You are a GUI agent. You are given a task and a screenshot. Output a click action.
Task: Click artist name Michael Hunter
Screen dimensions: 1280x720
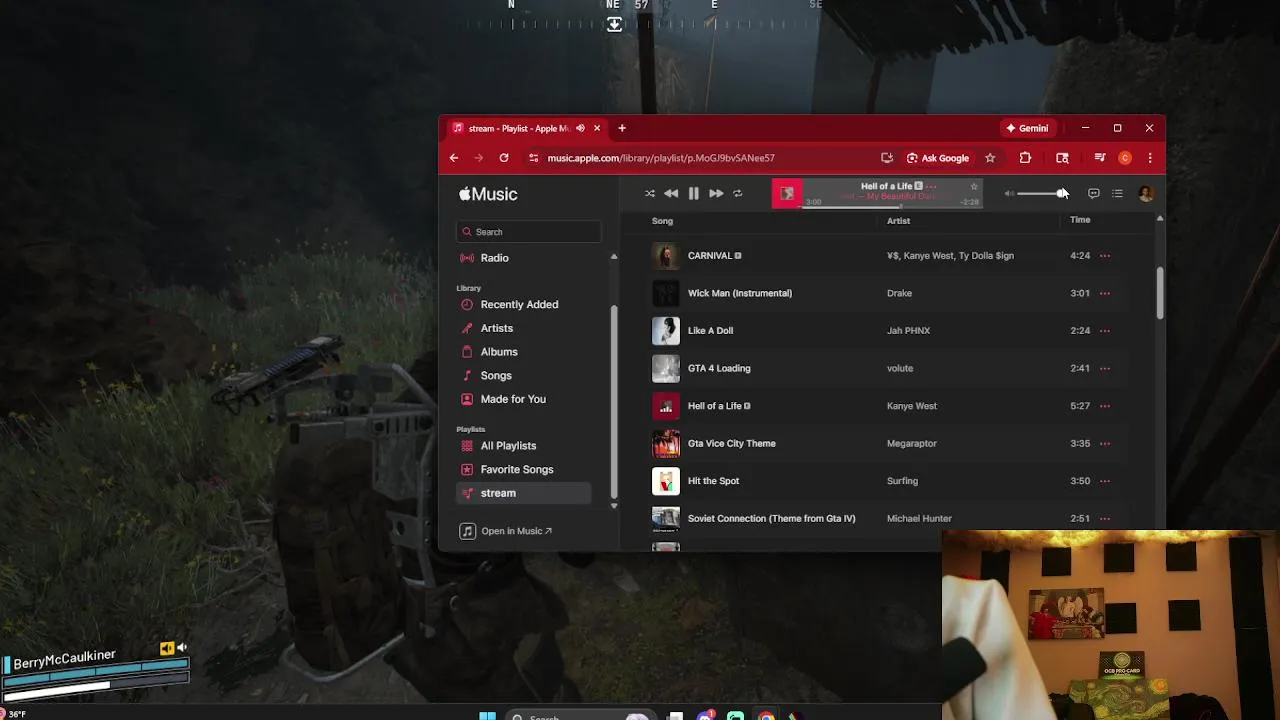(919, 518)
